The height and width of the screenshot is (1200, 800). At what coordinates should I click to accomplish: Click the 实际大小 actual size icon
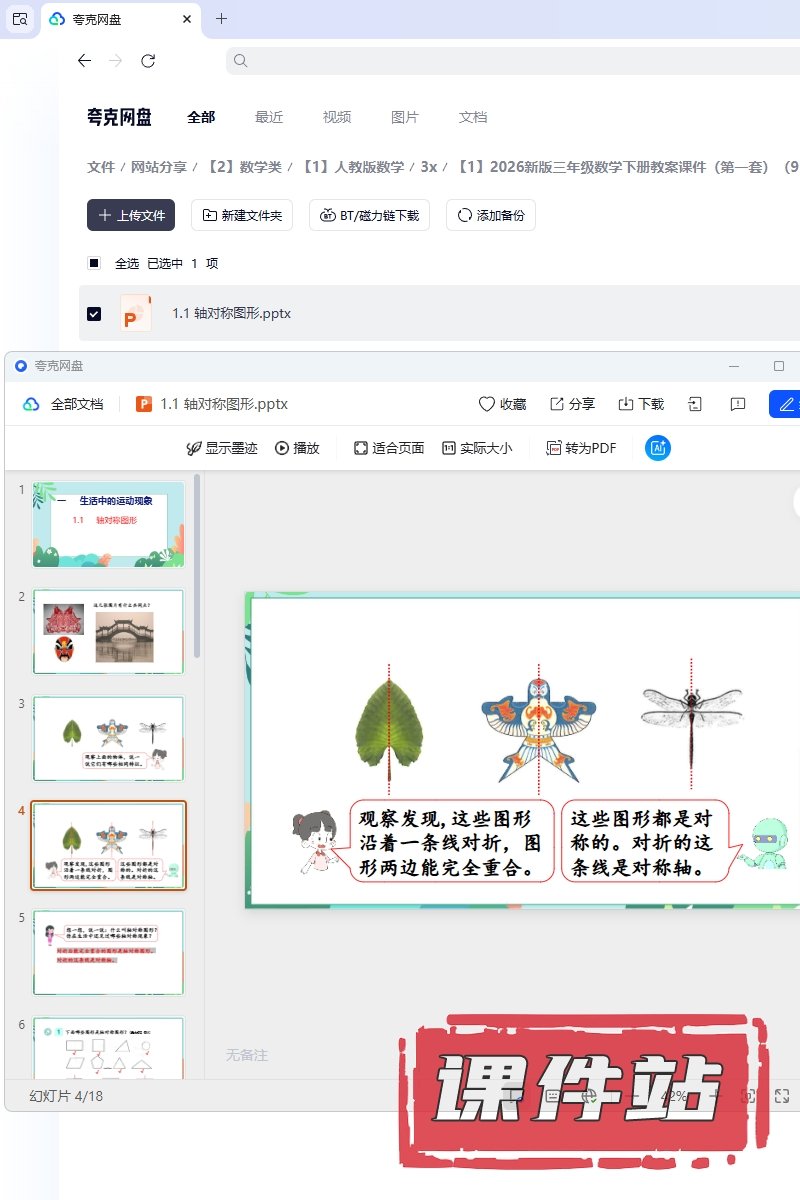coord(449,448)
